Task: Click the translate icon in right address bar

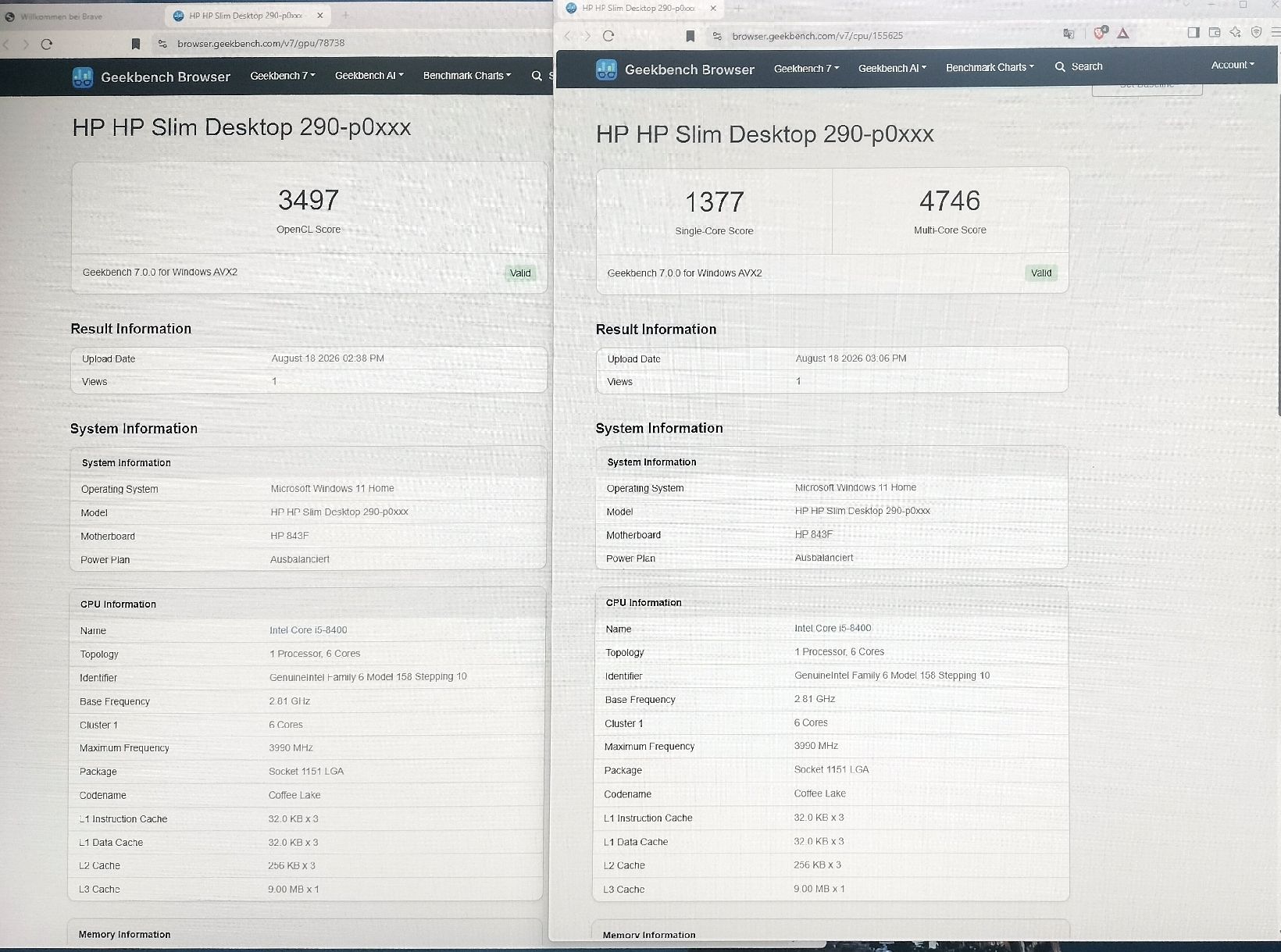Action: 1069,34
